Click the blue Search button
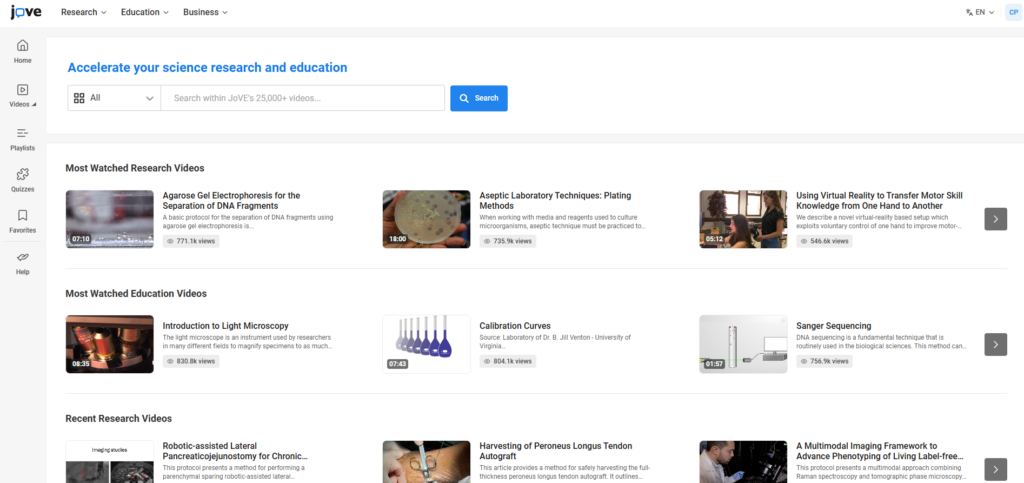 (478, 98)
